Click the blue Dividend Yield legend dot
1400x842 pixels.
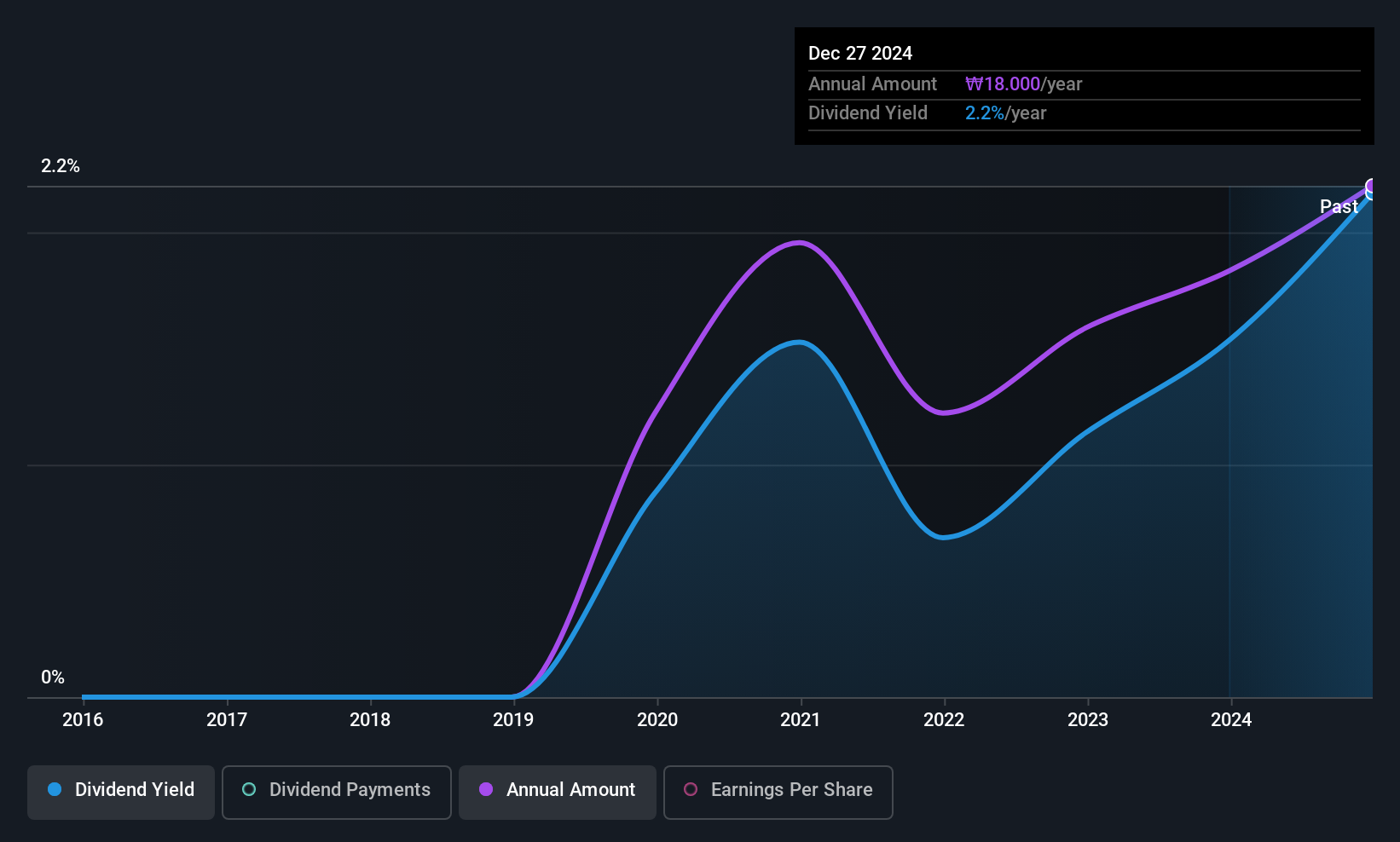(55, 789)
